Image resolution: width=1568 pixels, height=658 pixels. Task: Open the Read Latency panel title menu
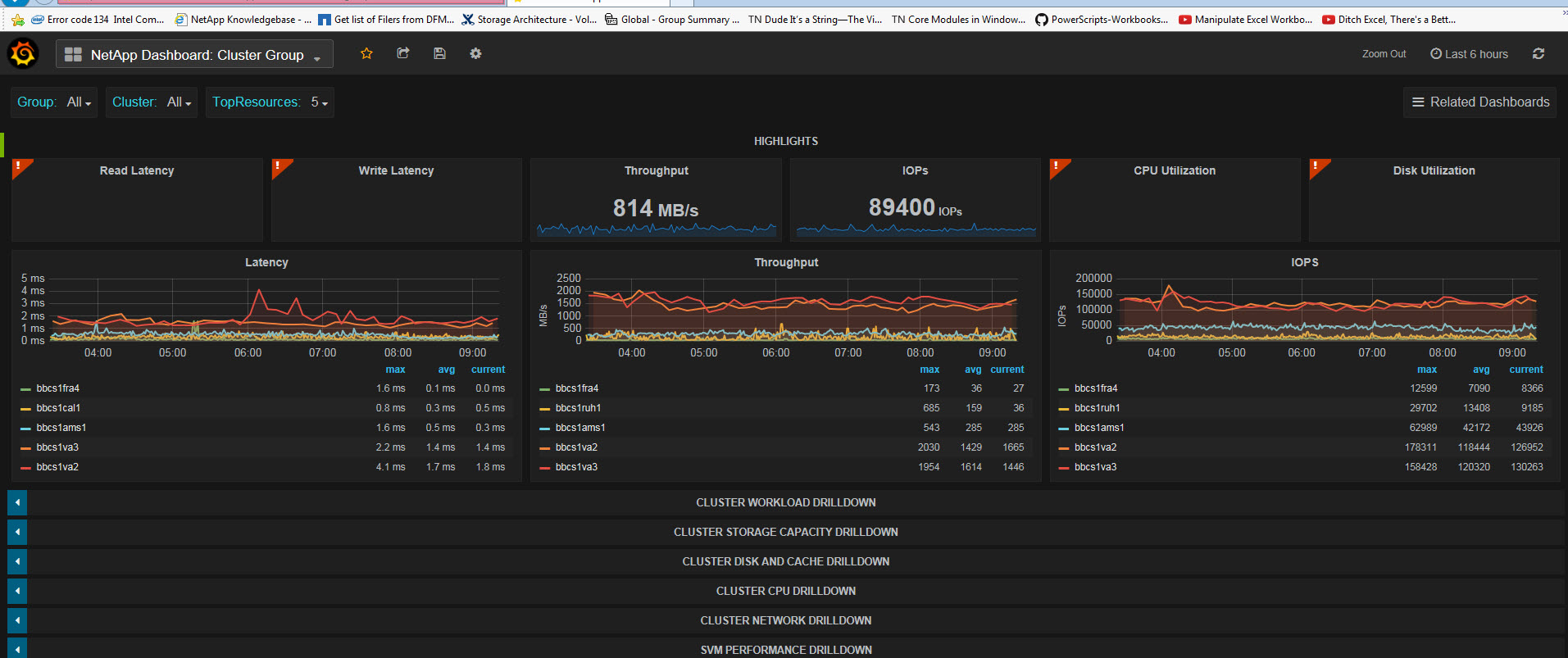(x=137, y=170)
